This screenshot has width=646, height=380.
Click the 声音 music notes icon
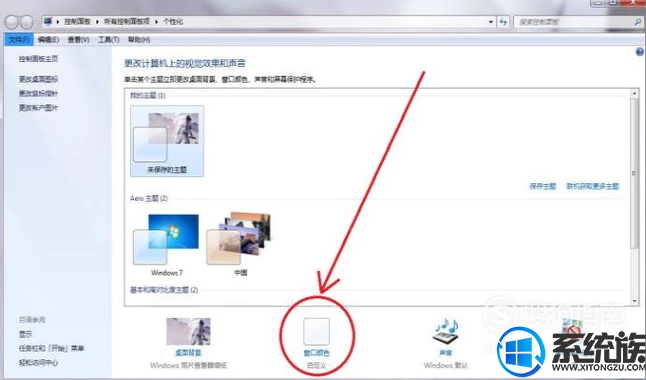point(445,331)
